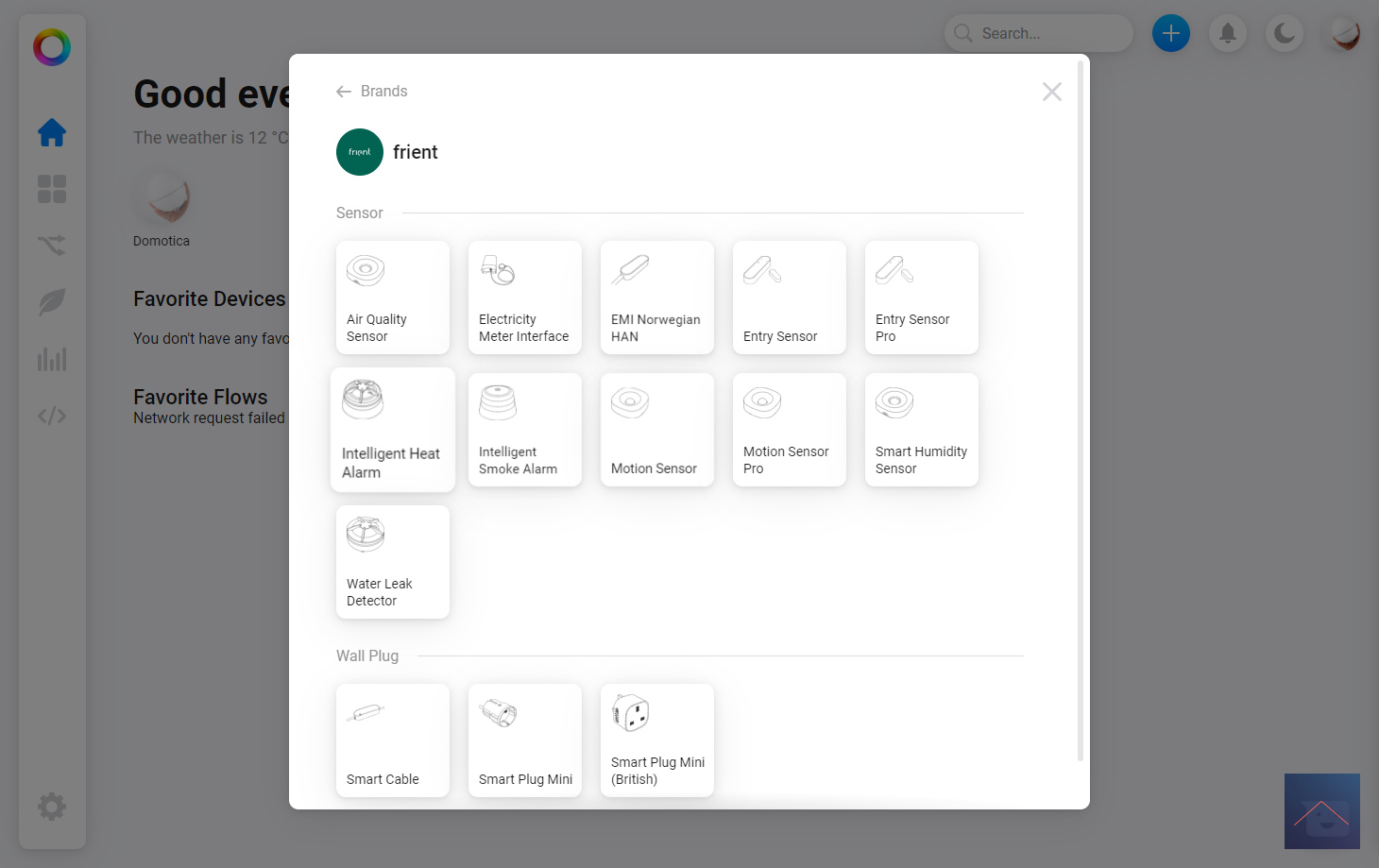Image resolution: width=1379 pixels, height=868 pixels.
Task: Open Flows shuffle icon in sidebar
Action: pyautogui.click(x=52, y=246)
